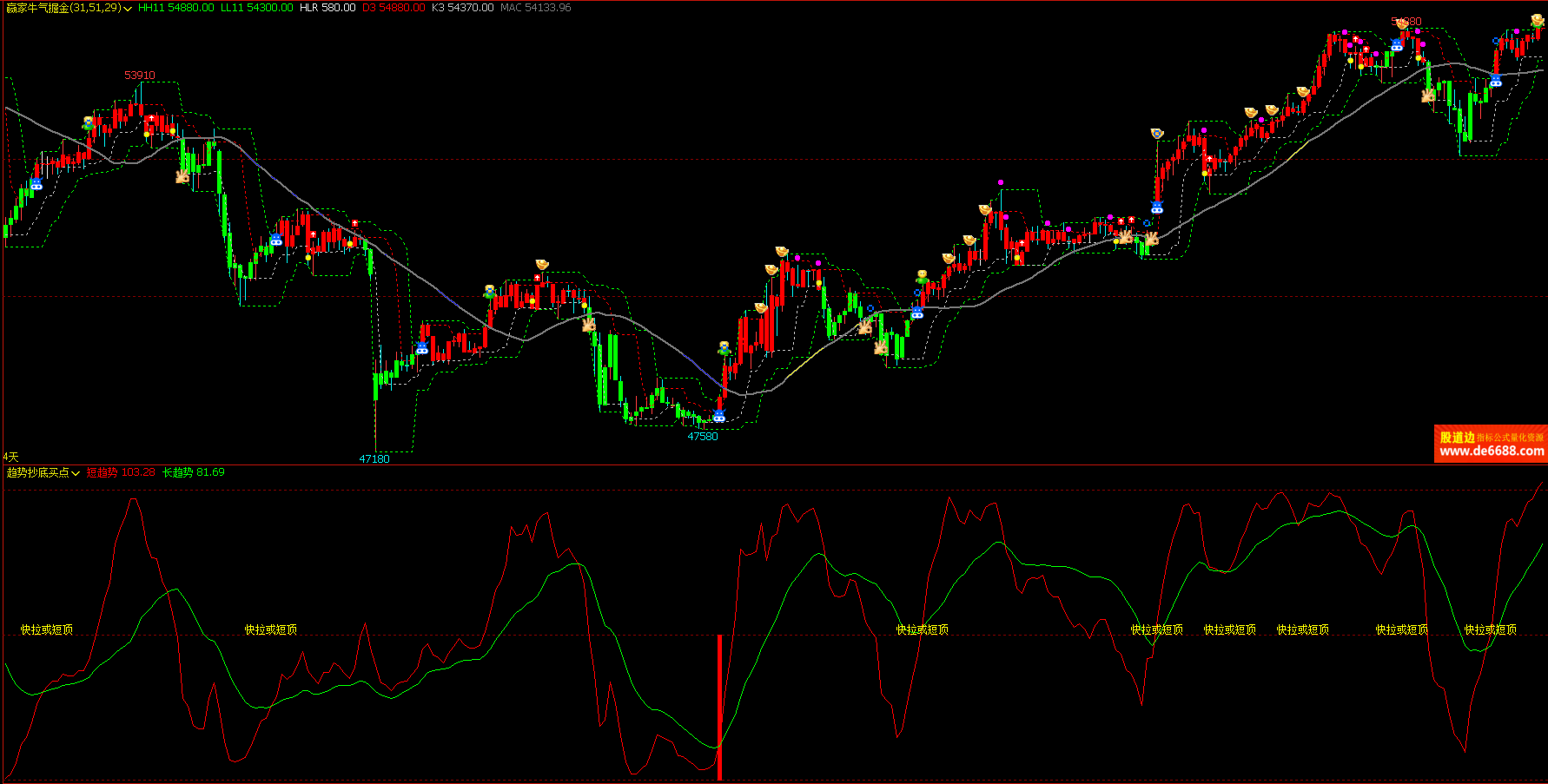
Task: Click the green figure icon above the 47580 low
Action: pos(724,348)
